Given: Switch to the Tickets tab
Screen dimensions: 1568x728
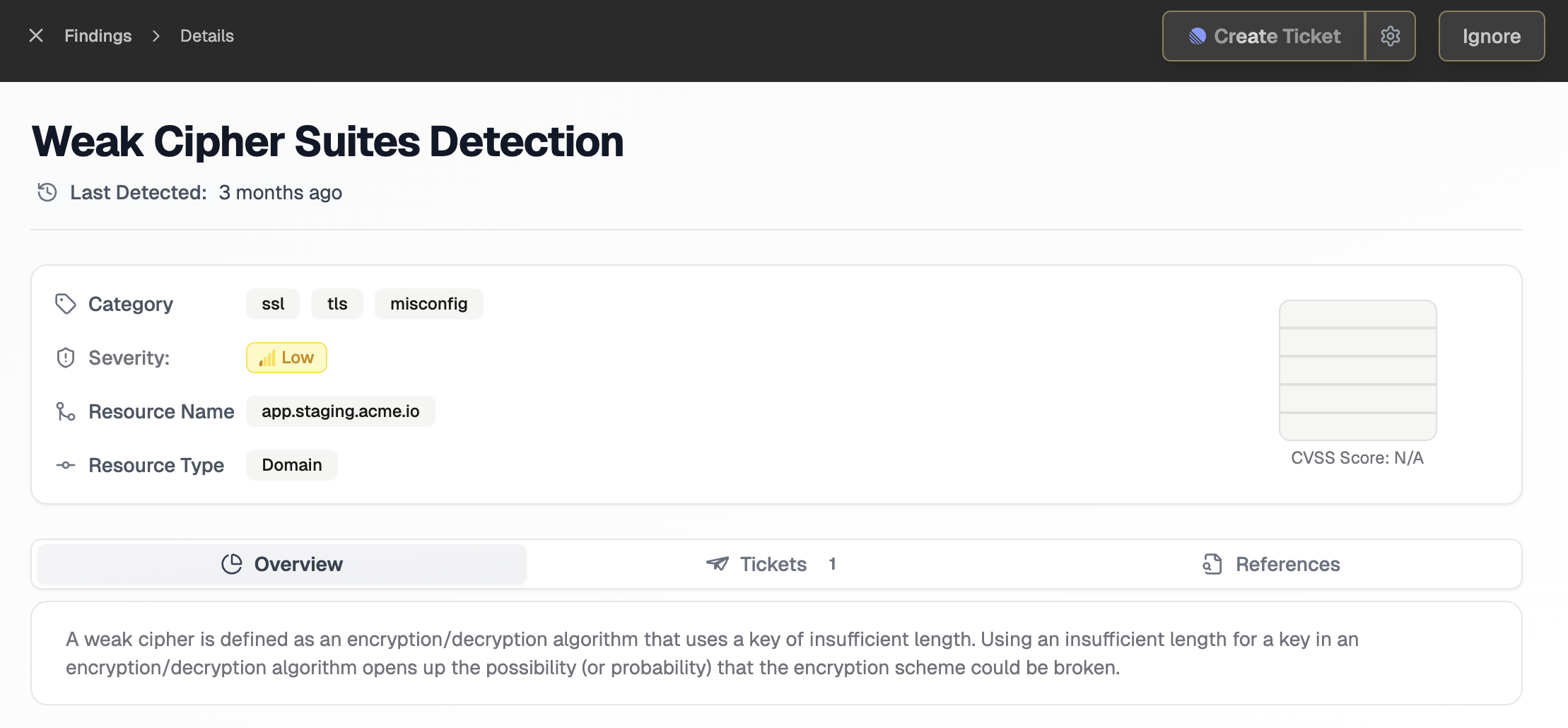Looking at the screenshot, I should click(773, 563).
